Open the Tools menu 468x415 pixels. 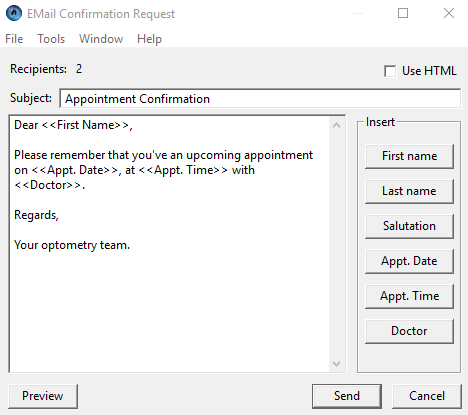coord(51,39)
